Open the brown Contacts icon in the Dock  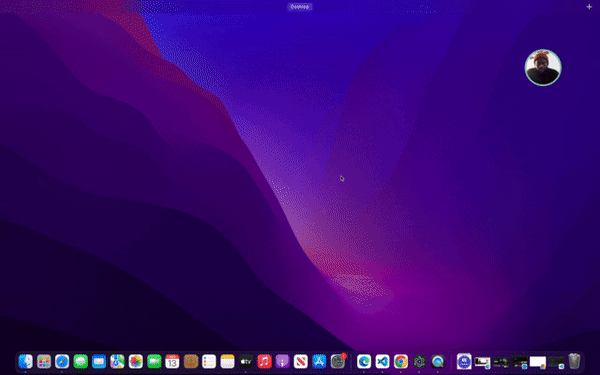[x=191, y=361]
